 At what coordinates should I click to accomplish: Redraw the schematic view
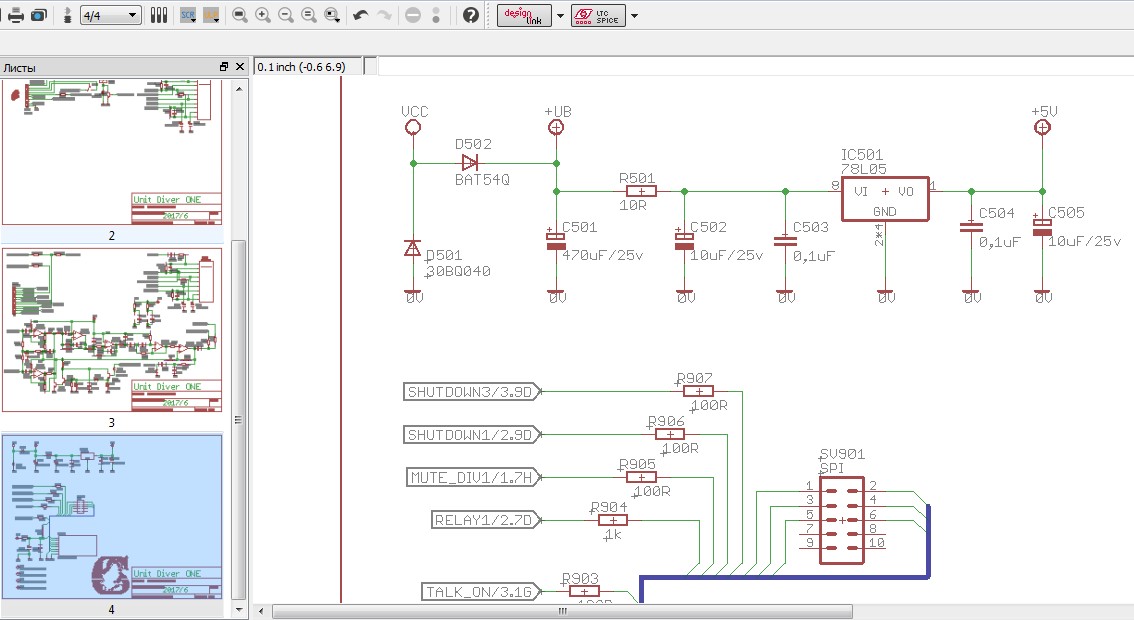click(x=310, y=15)
